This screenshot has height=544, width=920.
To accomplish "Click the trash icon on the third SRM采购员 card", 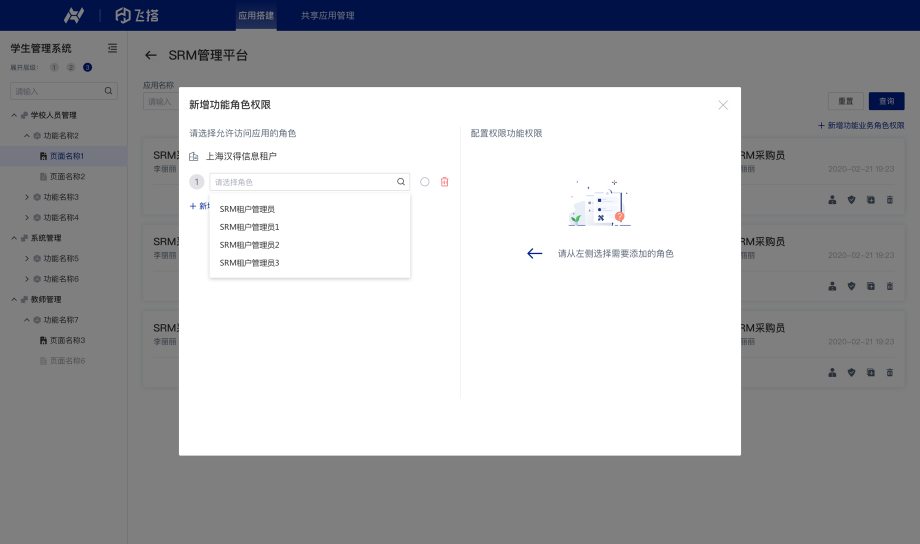I will tap(889, 372).
